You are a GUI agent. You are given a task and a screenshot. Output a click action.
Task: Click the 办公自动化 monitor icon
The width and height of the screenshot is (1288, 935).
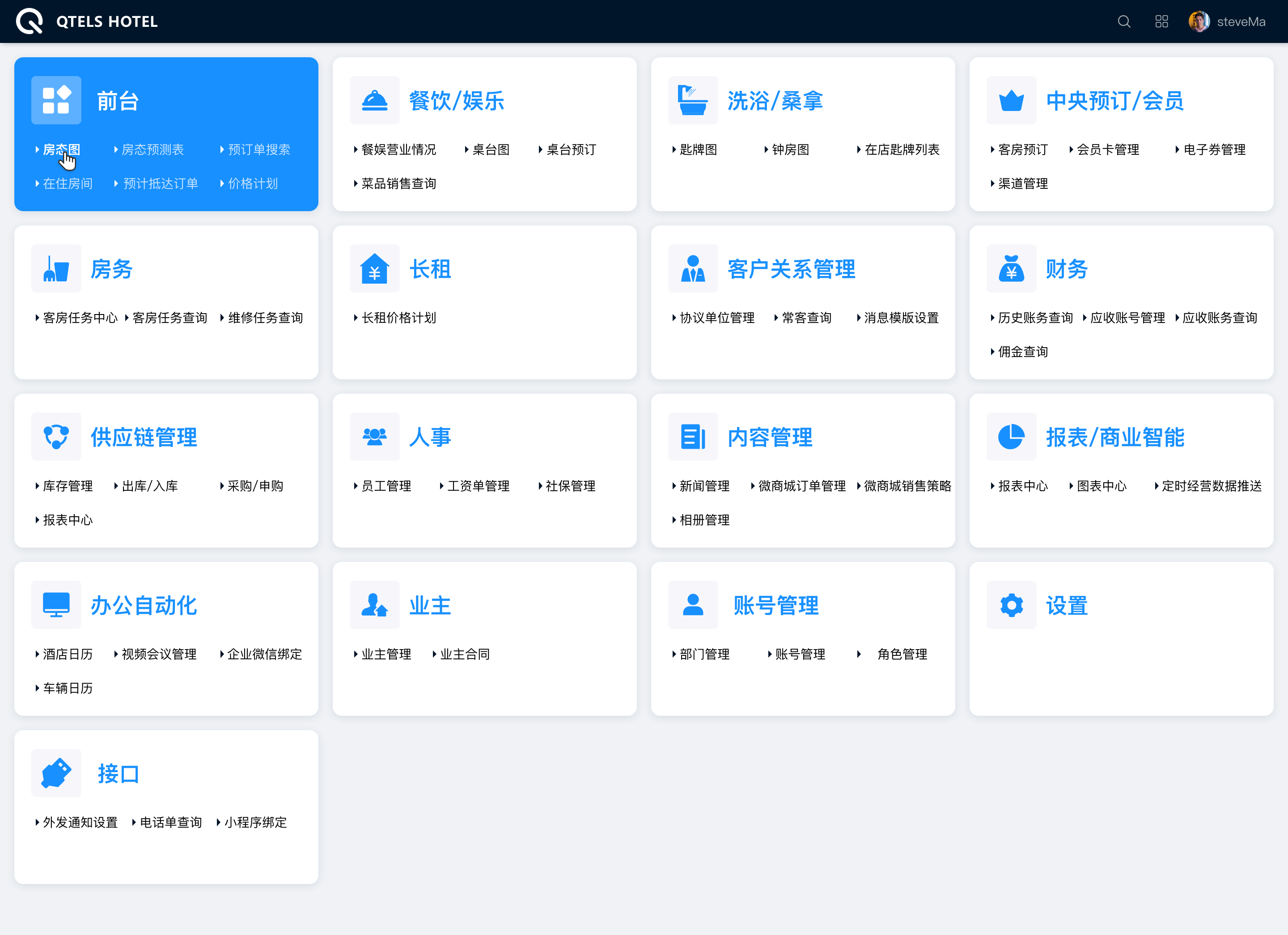(56, 605)
